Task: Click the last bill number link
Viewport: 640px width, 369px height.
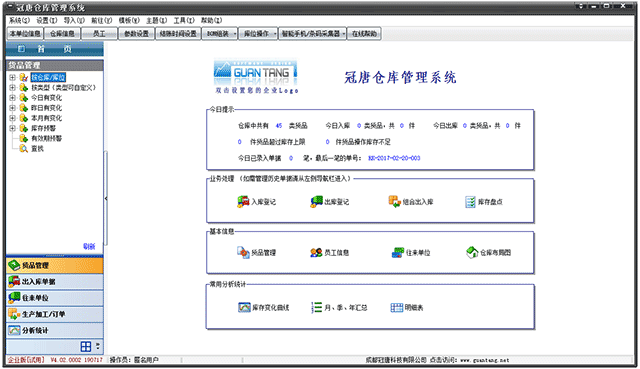Action: pos(394,158)
